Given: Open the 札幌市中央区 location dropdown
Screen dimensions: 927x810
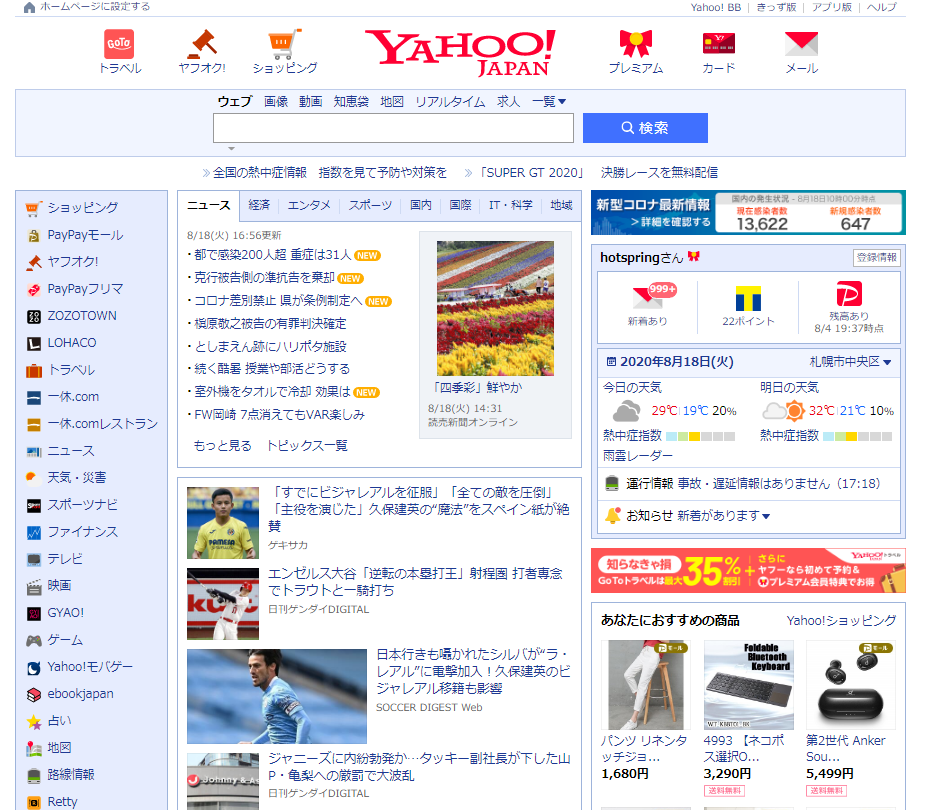Looking at the screenshot, I should click(x=850, y=362).
